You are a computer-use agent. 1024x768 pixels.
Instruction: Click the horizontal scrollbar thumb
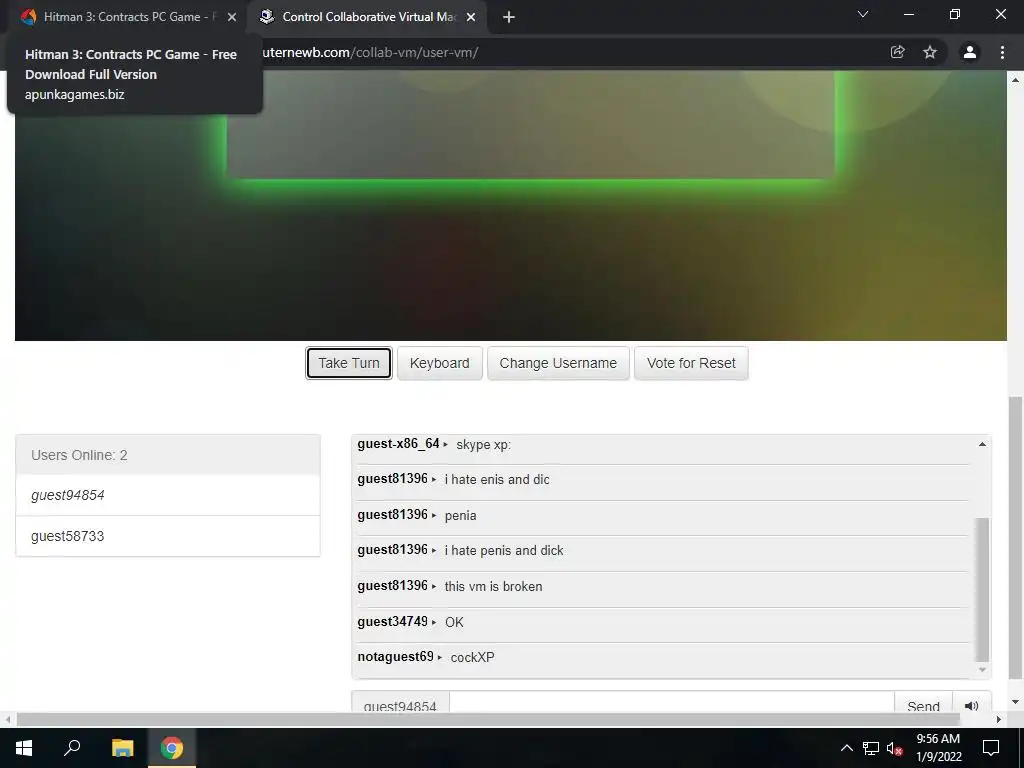(488, 719)
